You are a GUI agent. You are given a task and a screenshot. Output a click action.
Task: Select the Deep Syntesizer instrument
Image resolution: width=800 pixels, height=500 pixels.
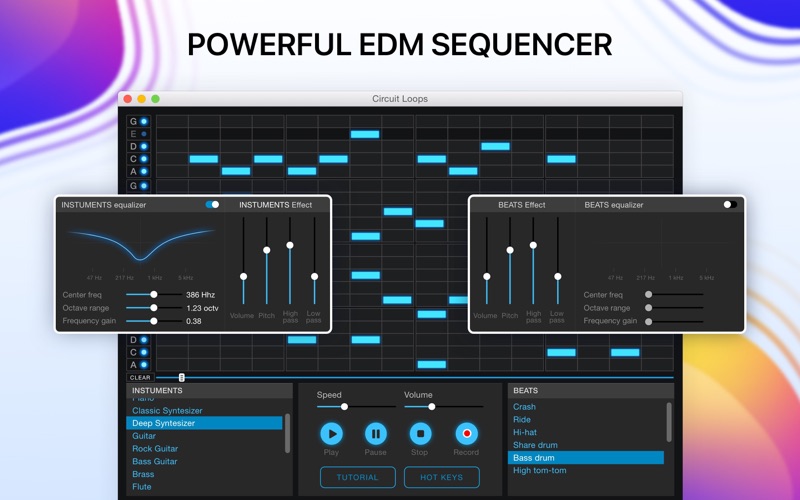pyautogui.click(x=204, y=423)
